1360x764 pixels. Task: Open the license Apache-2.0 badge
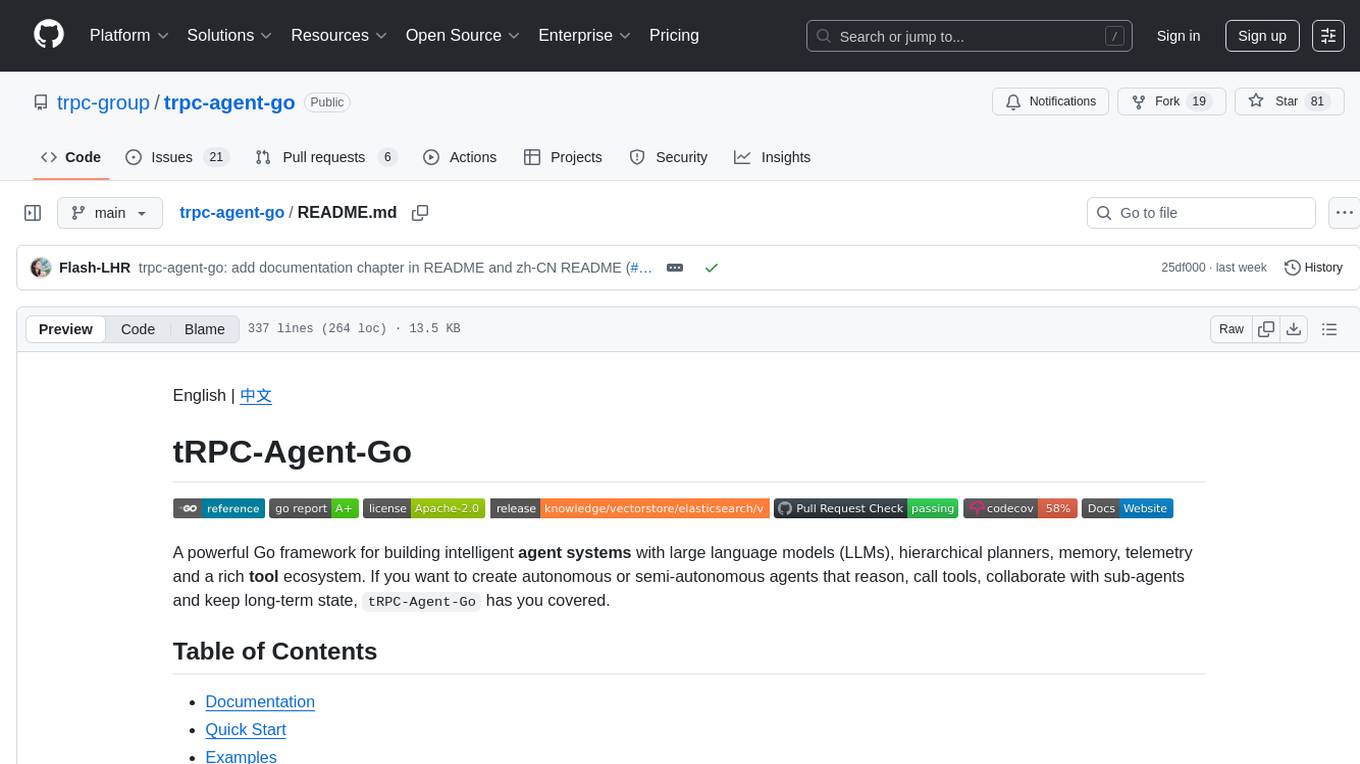click(424, 508)
